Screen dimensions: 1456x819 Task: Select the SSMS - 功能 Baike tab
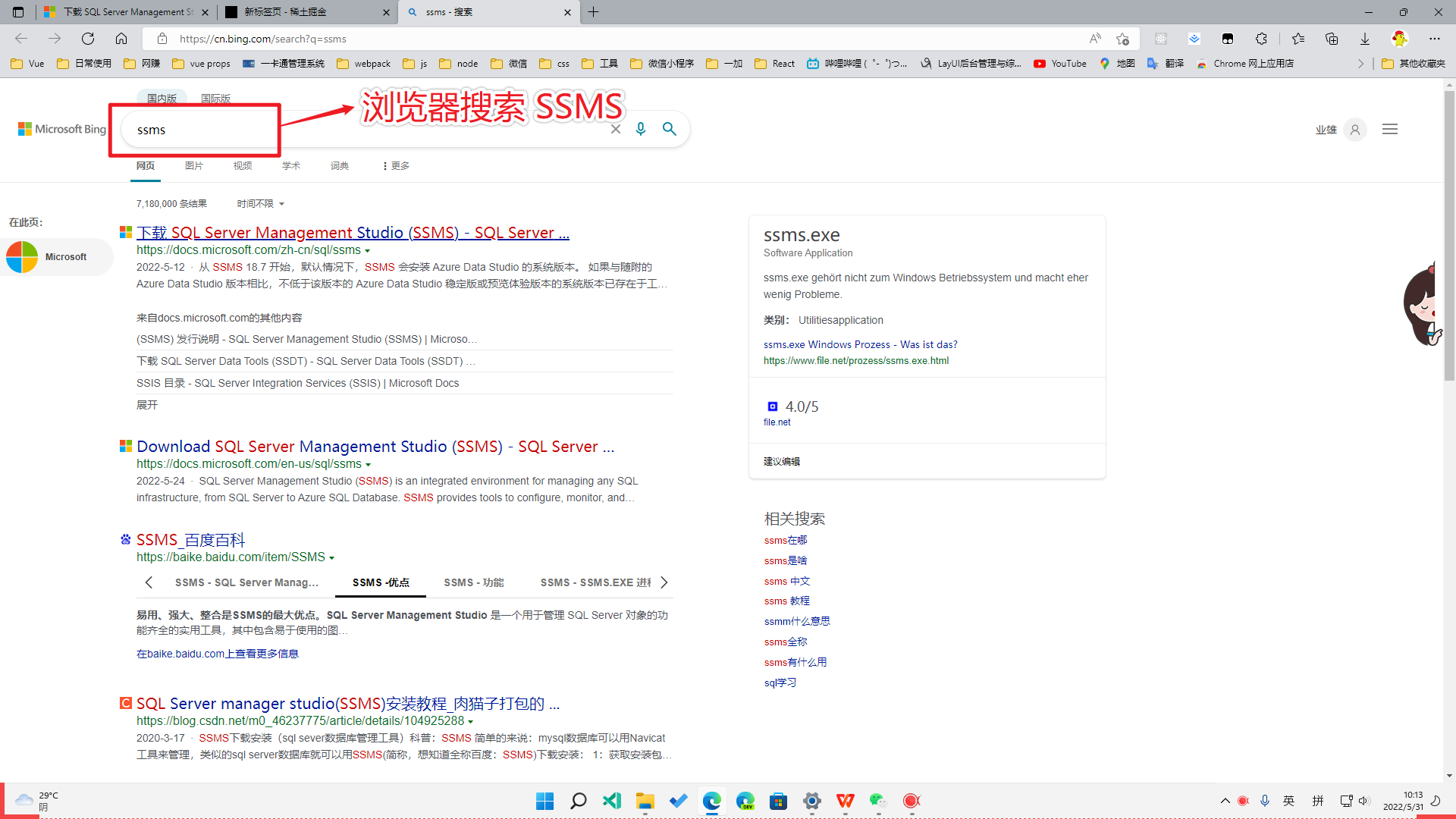pos(473,582)
